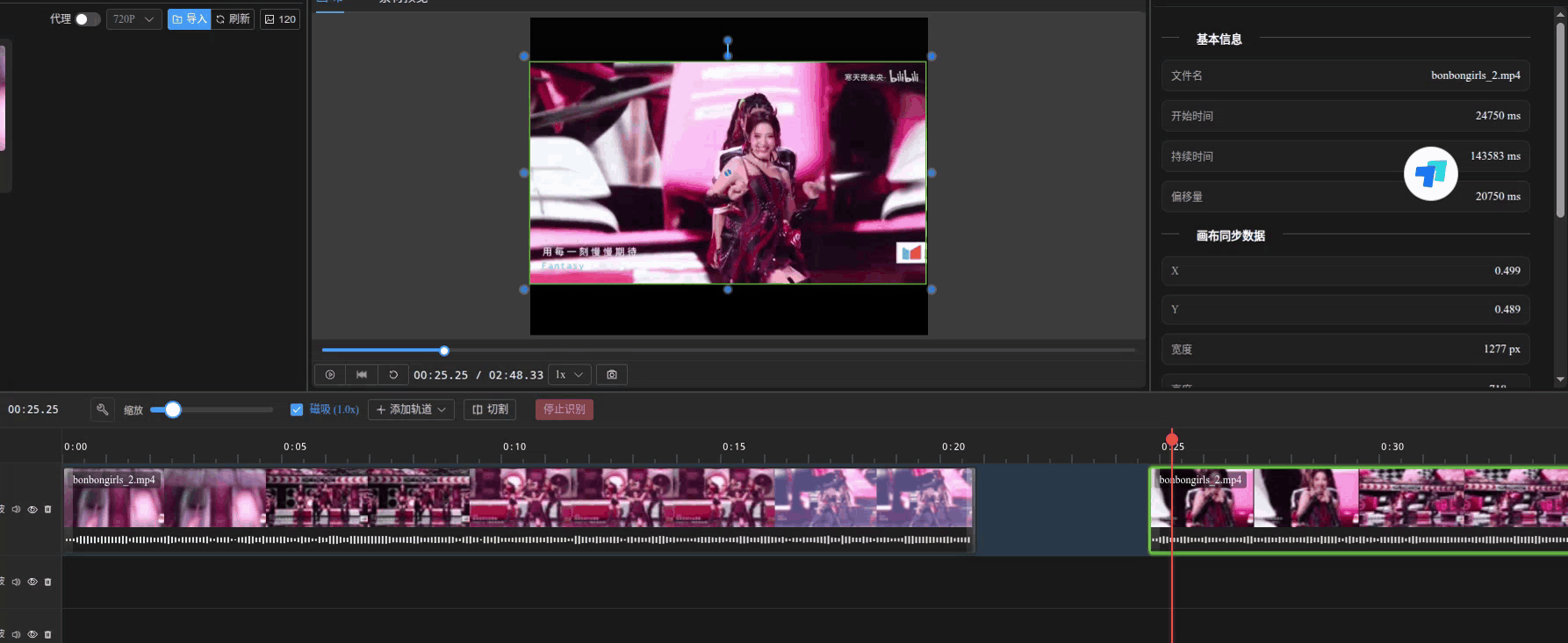Screen dimensions: 1568x643
Task: Jump back to the start of the video
Action: pyautogui.click(x=362, y=375)
